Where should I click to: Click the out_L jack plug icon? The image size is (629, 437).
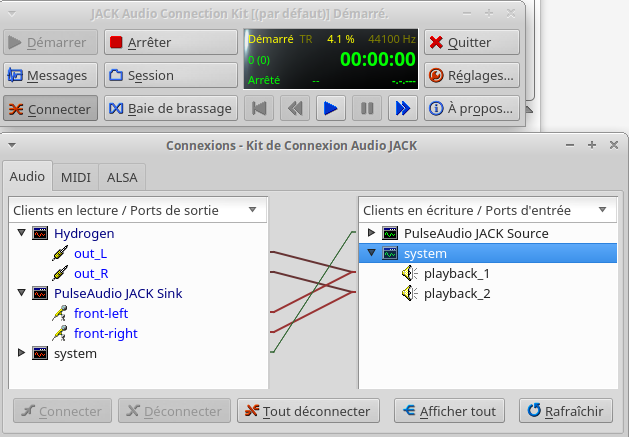(x=60, y=253)
